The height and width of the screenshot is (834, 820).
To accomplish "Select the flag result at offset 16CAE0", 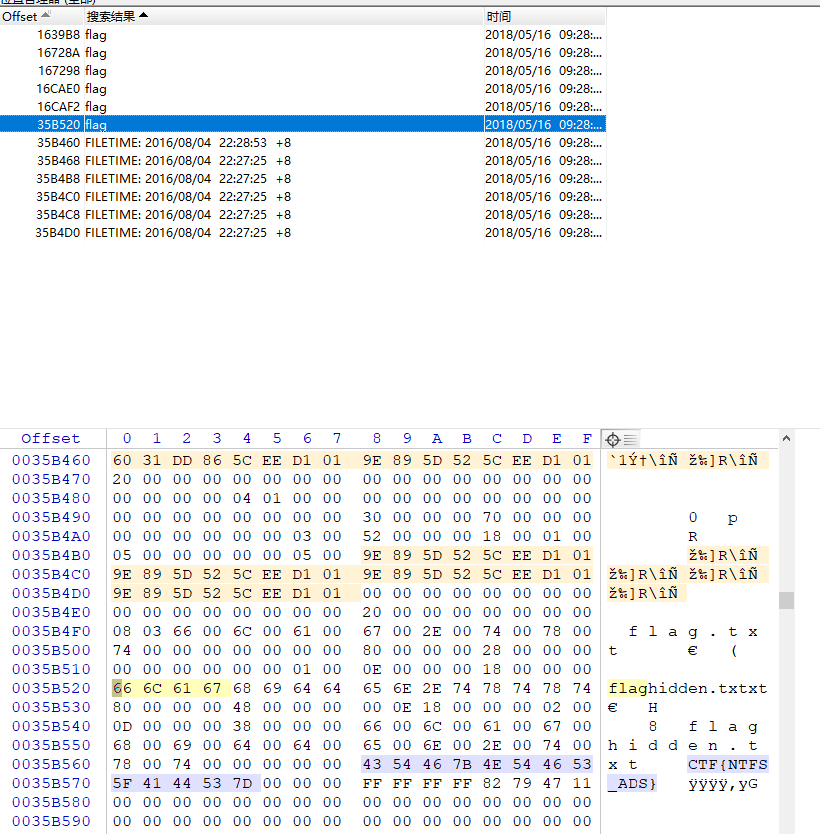I will (x=96, y=89).
